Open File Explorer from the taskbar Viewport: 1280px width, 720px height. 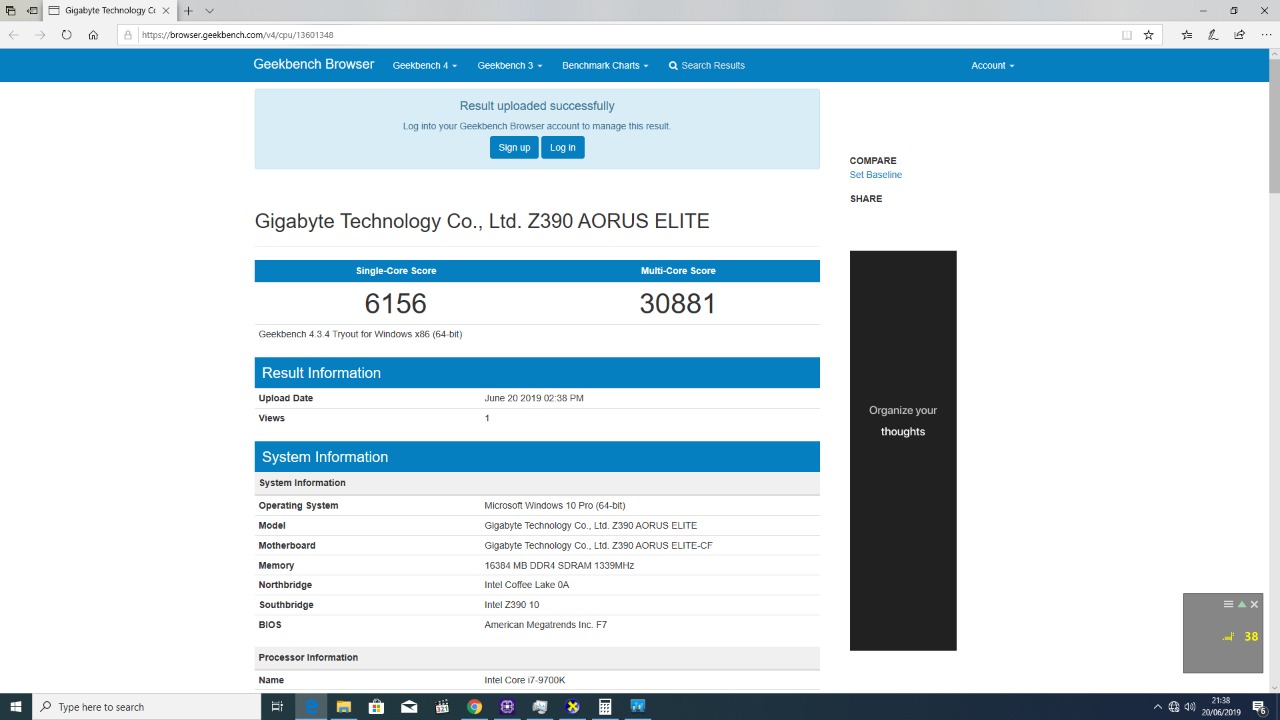point(344,707)
